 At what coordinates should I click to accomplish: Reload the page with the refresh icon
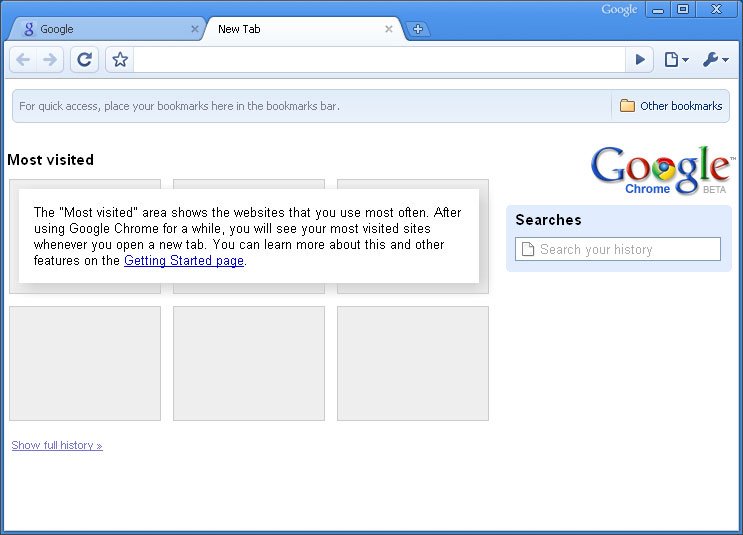tap(85, 60)
